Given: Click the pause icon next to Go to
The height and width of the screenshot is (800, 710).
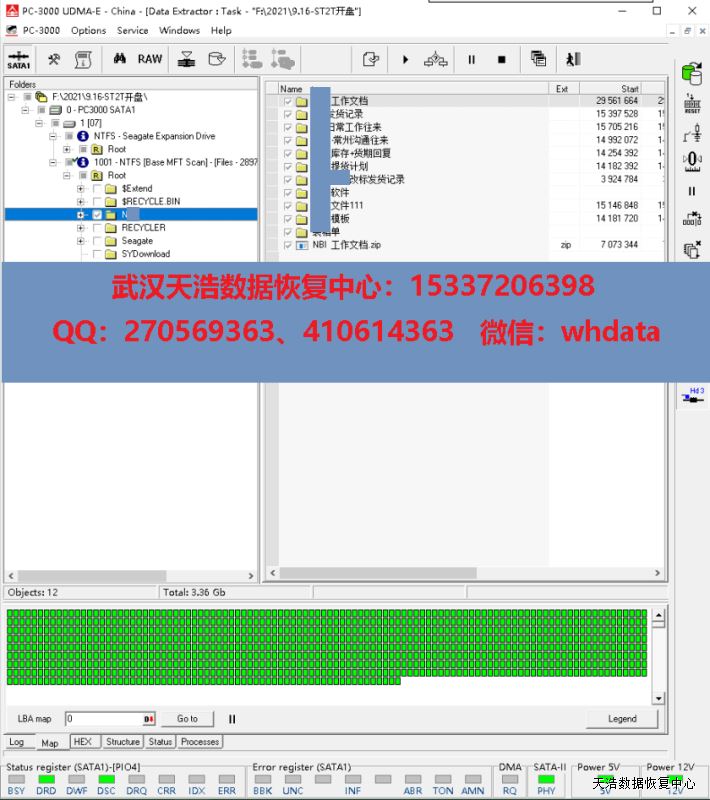Looking at the screenshot, I should [x=232, y=719].
